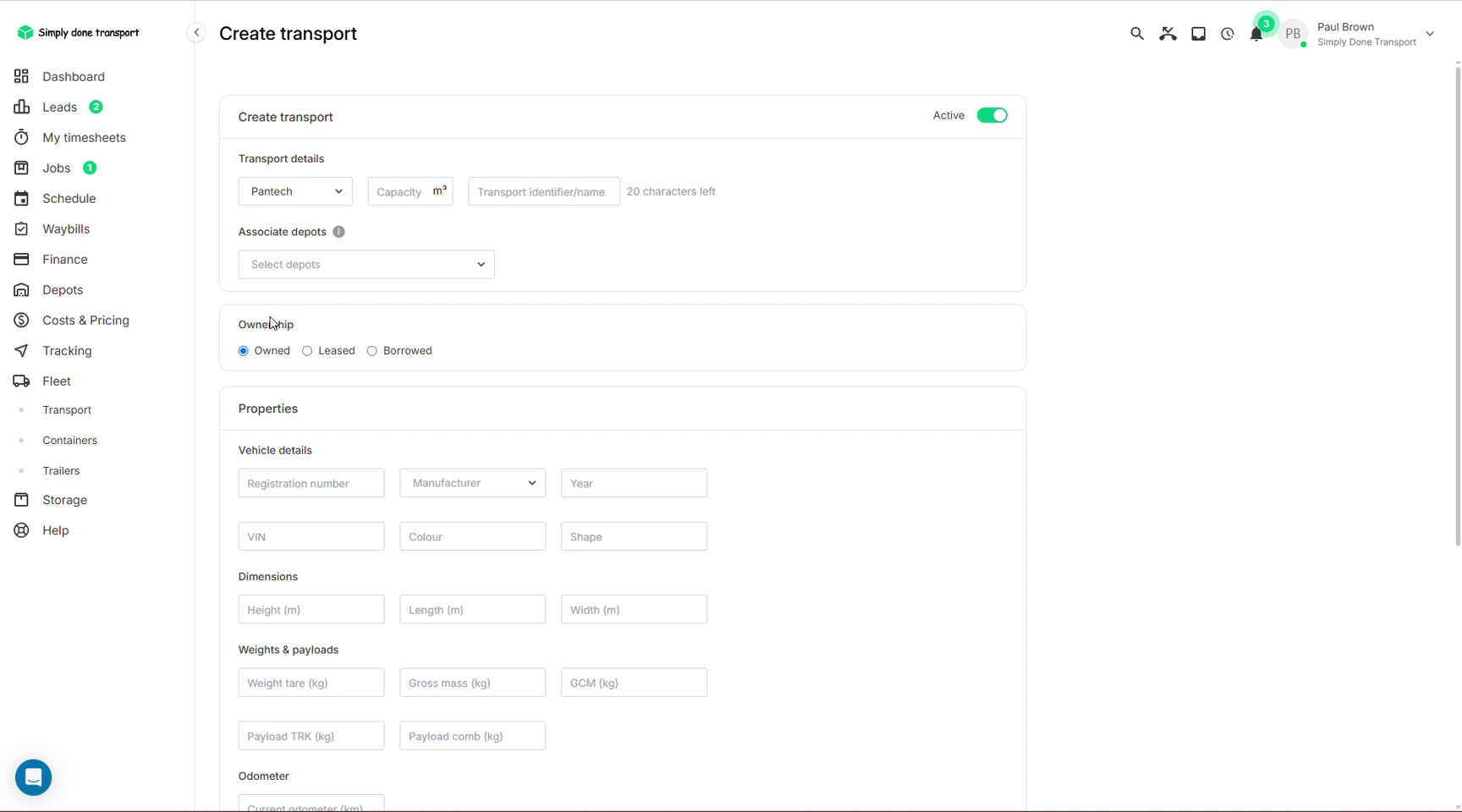This screenshot has width=1462, height=812.
Task: Open the Manufacturer dropdown
Action: click(x=472, y=483)
